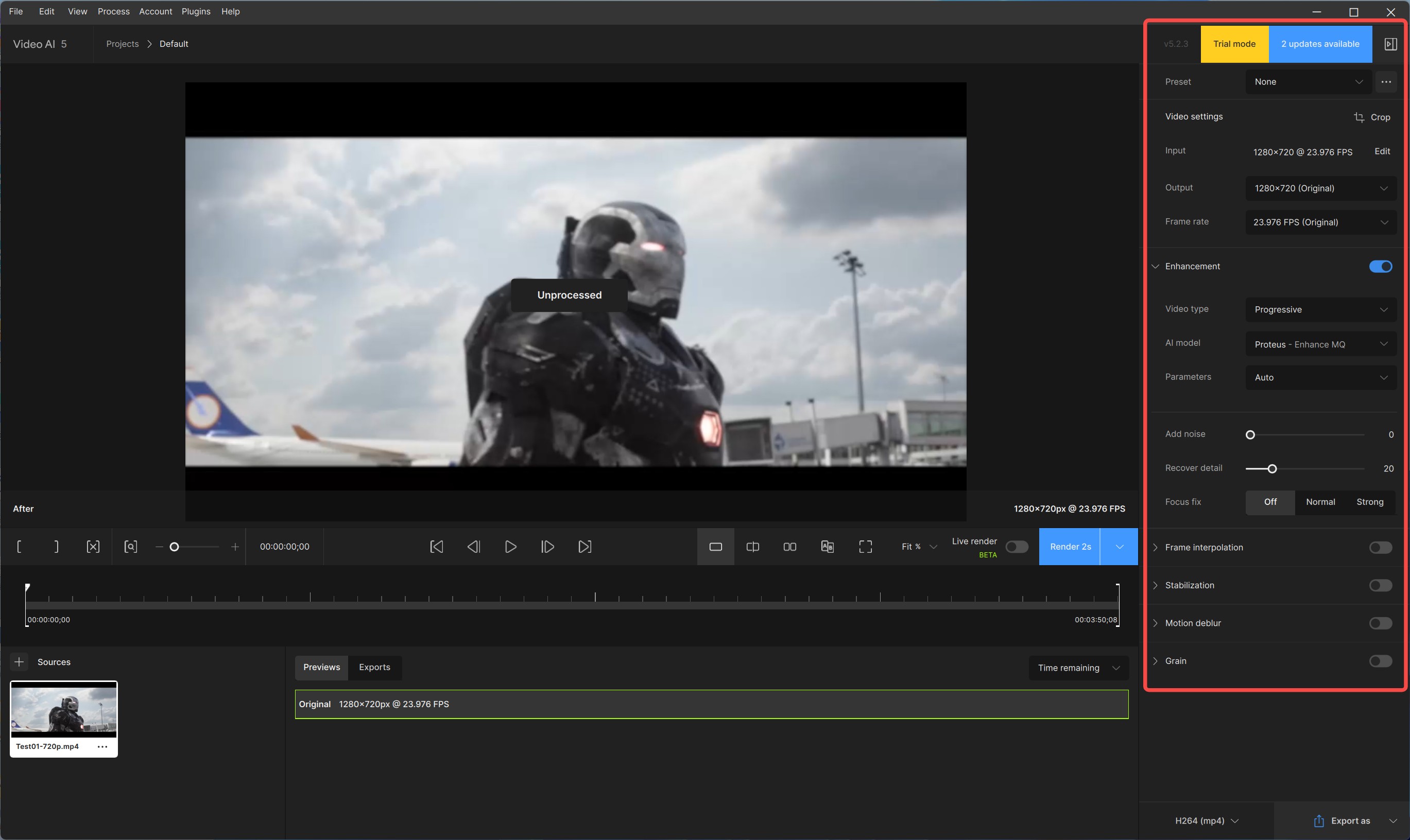Select the Test01-720p.mp4 source thumbnail
This screenshot has width=1410, height=840.
(x=64, y=710)
